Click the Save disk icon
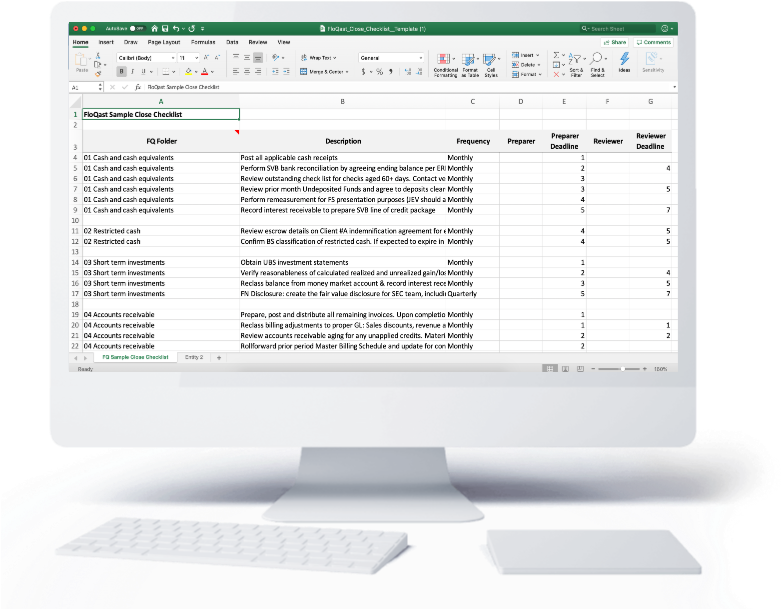Screen dimensions: 781x609 [165, 28]
